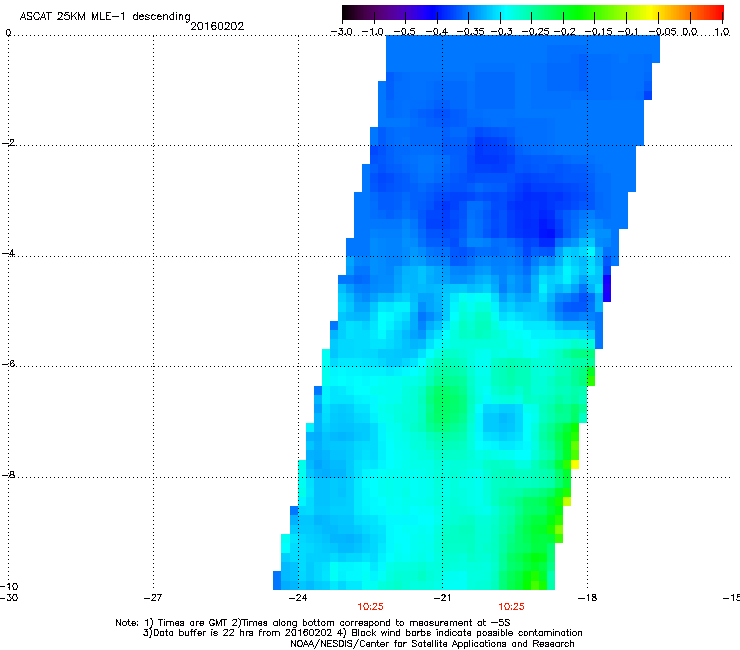This screenshot has height=650, width=740.
Task: Click the color bar label -0.15
Action: point(598,32)
